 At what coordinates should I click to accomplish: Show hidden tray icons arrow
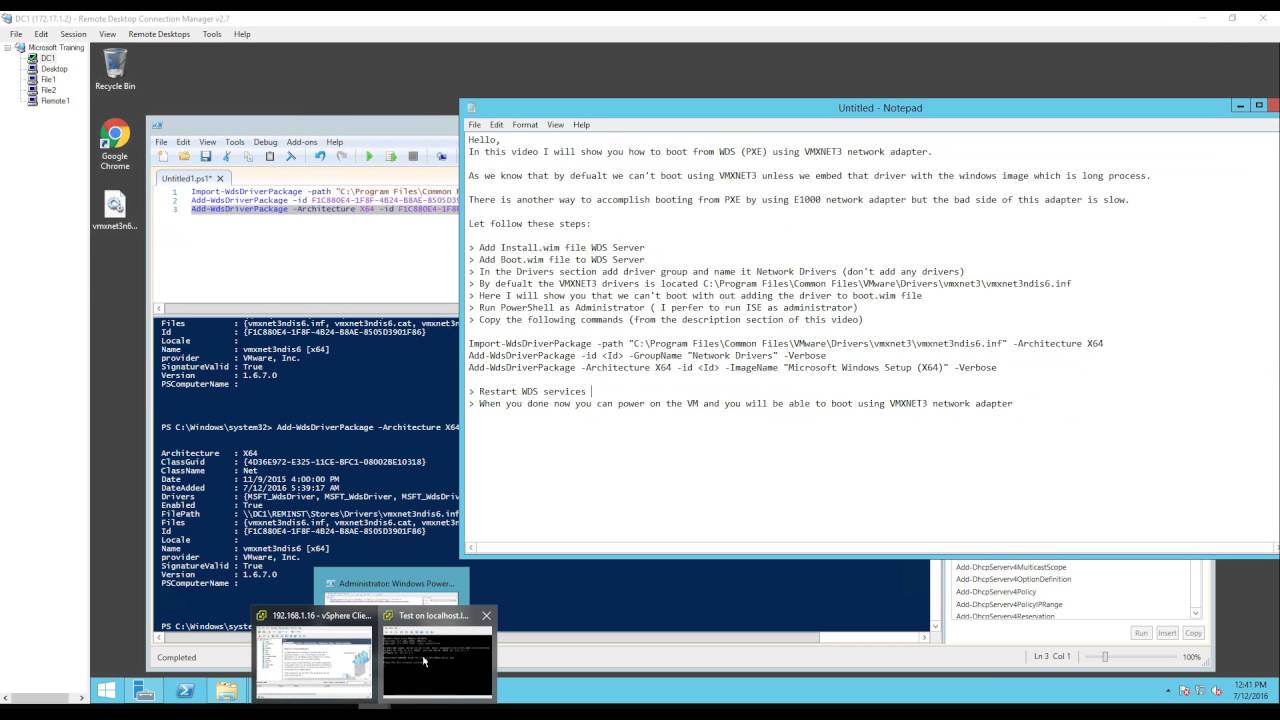click(x=1168, y=691)
